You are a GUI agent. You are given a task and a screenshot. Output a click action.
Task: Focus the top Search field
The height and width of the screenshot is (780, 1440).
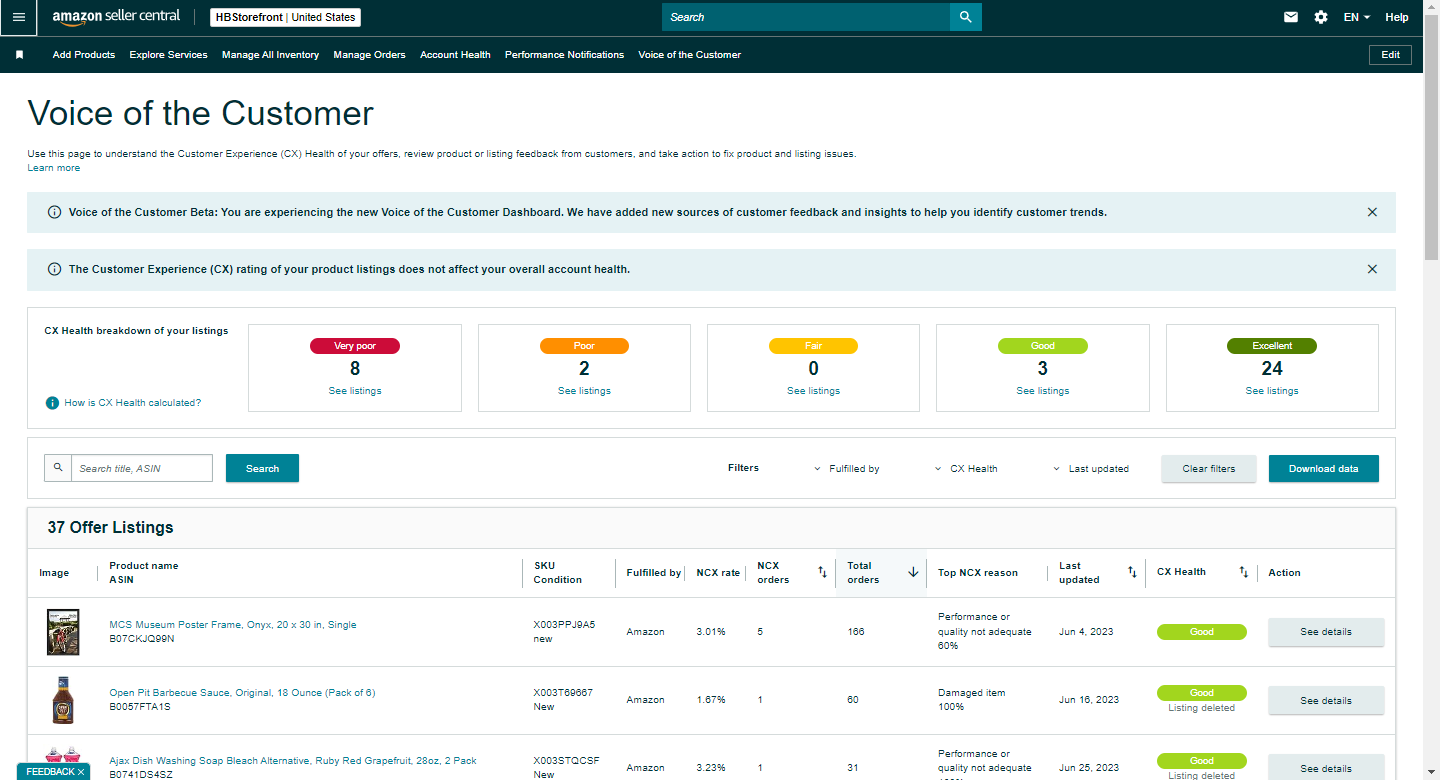click(x=806, y=17)
